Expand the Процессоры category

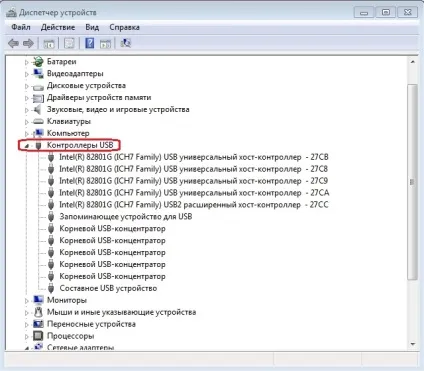pyautogui.click(x=27, y=336)
